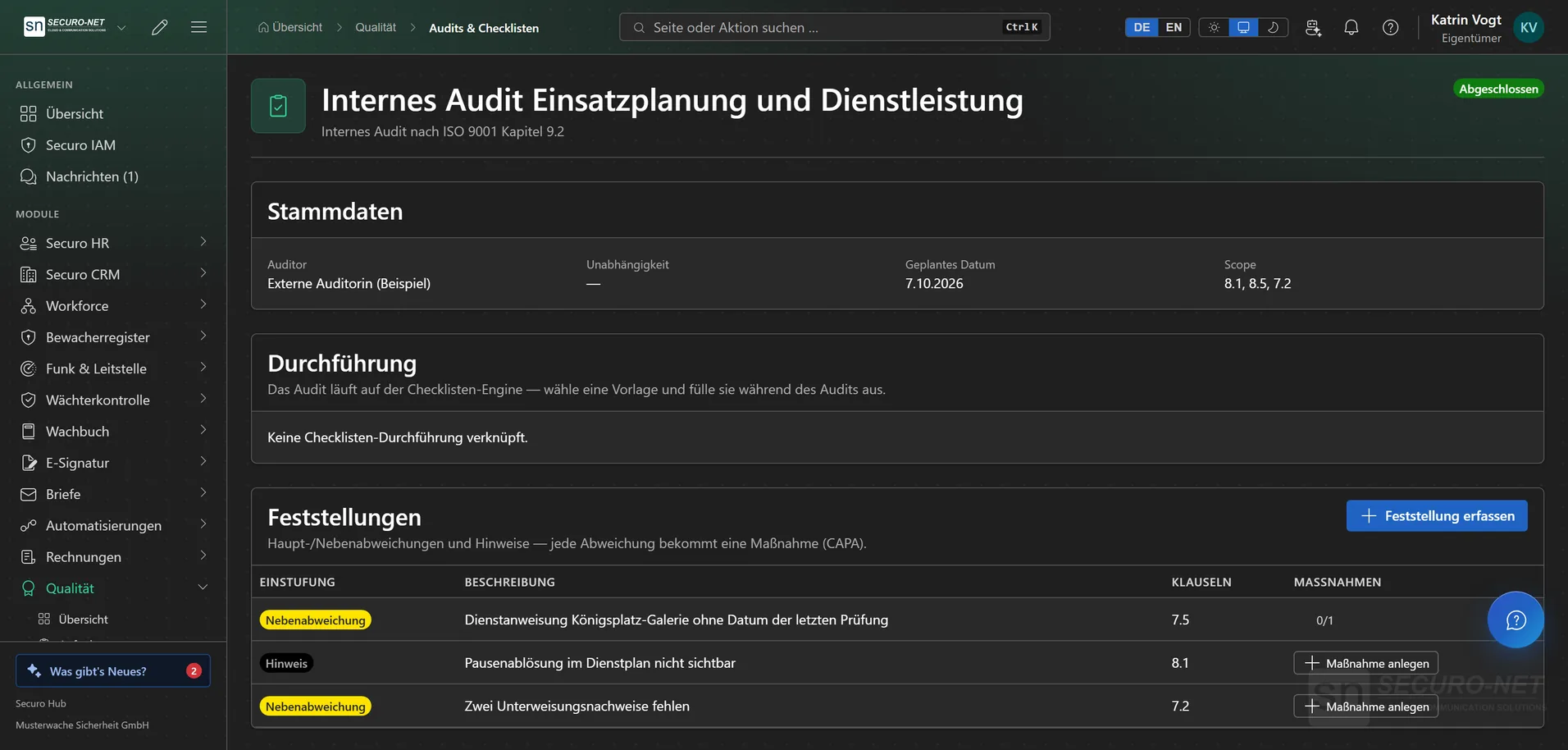Open Audits & Checklisten breadcrumb
Screen dimensions: 1568x750
point(484,28)
